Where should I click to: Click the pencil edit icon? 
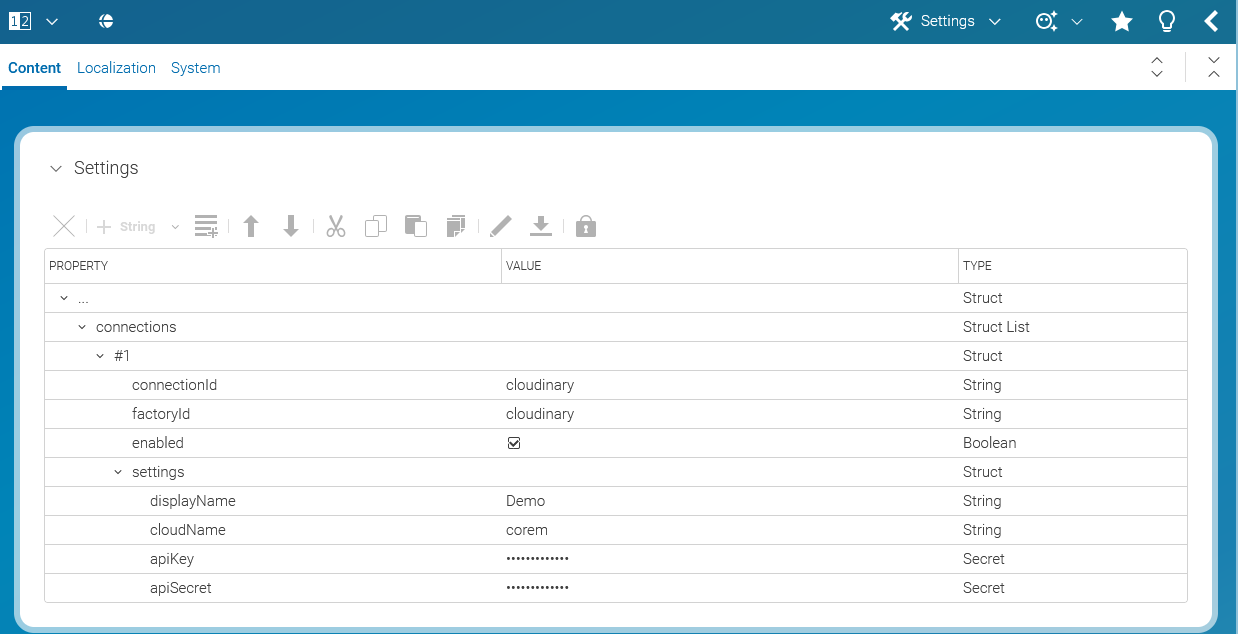[x=501, y=227]
